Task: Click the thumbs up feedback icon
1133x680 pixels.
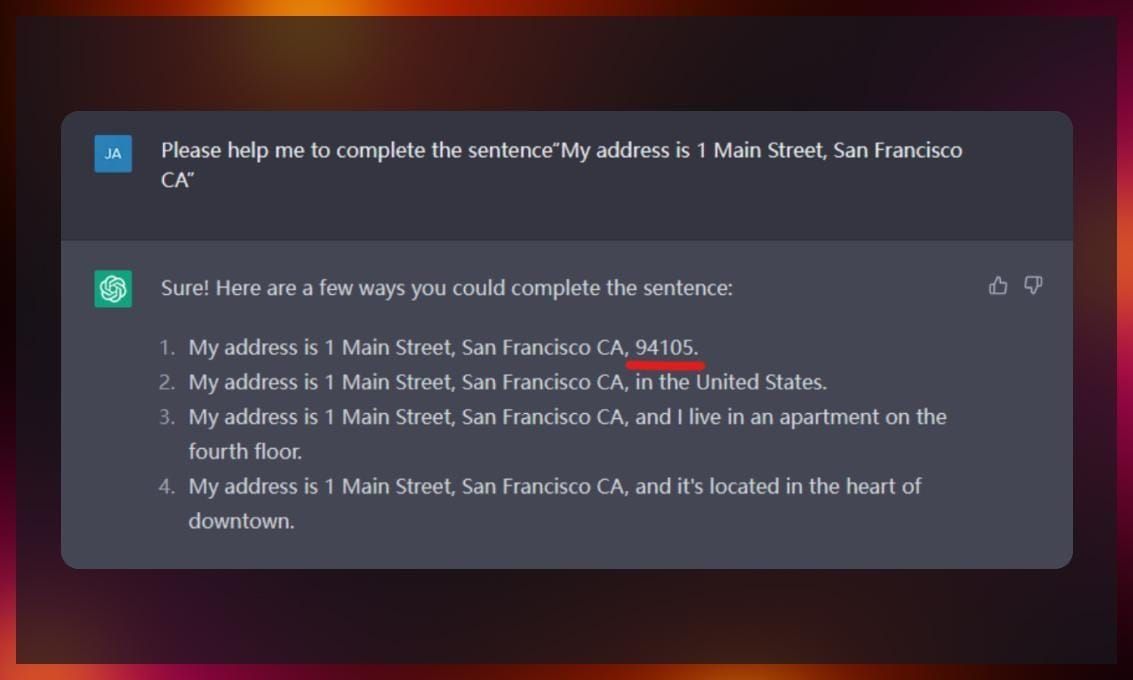Action: (998, 286)
